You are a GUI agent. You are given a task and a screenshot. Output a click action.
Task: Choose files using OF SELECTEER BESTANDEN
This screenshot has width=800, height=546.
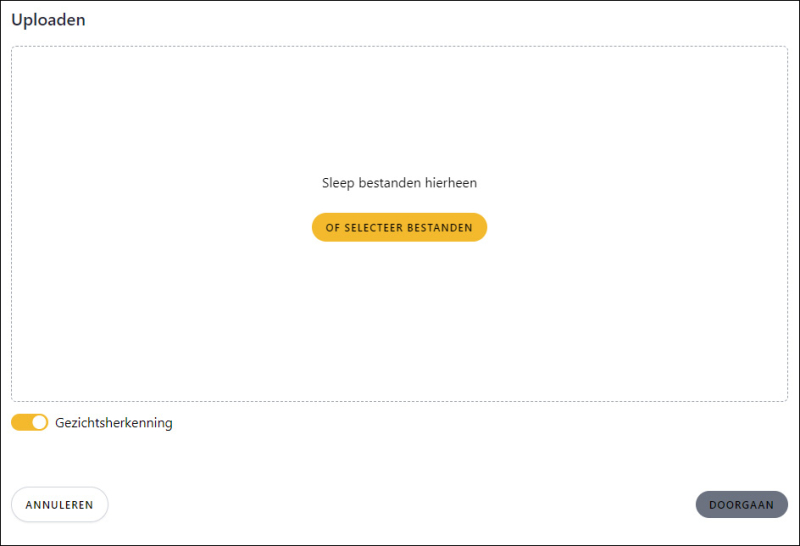tap(399, 227)
